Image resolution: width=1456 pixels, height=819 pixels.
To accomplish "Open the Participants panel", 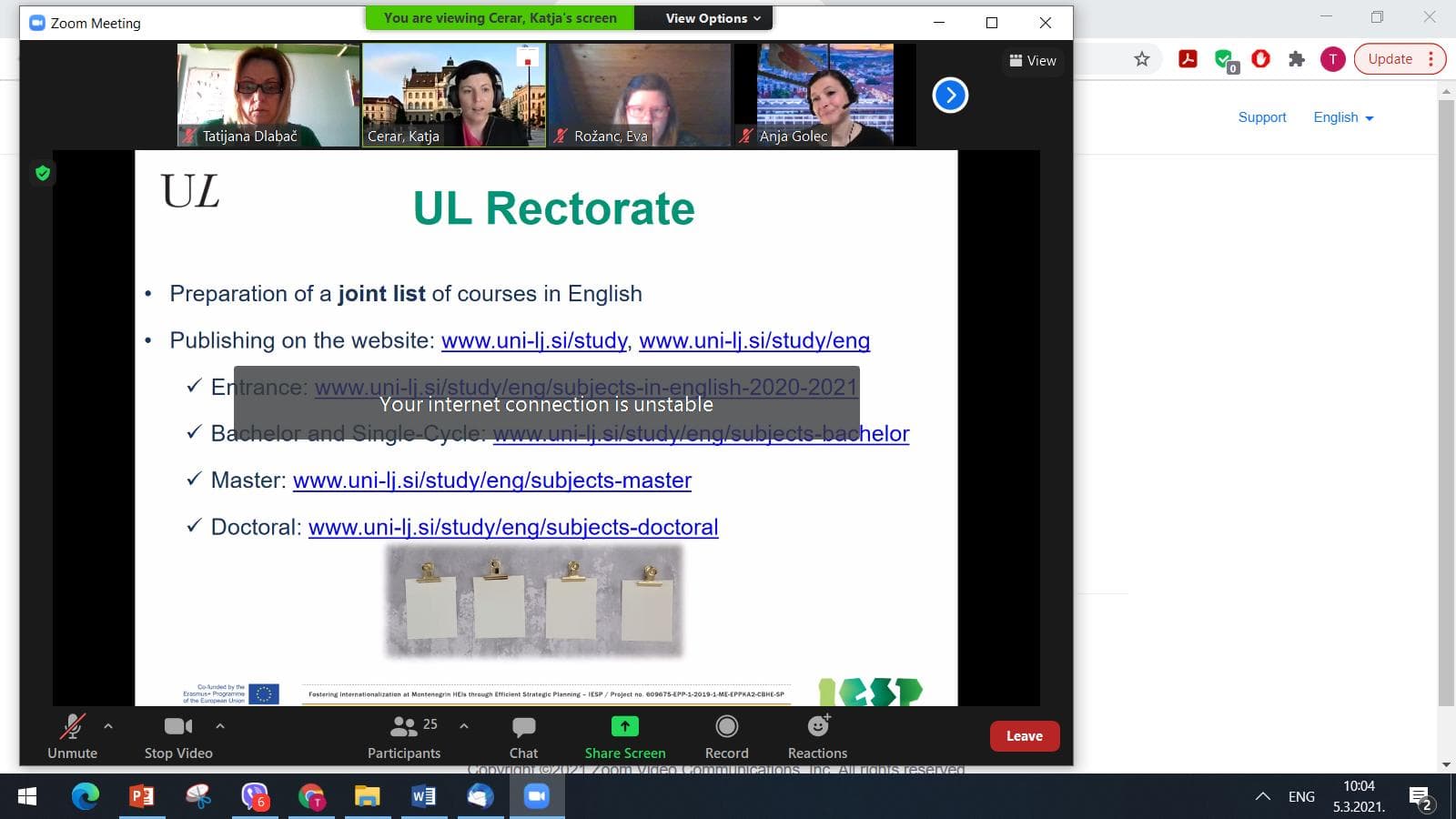I will 404,736.
